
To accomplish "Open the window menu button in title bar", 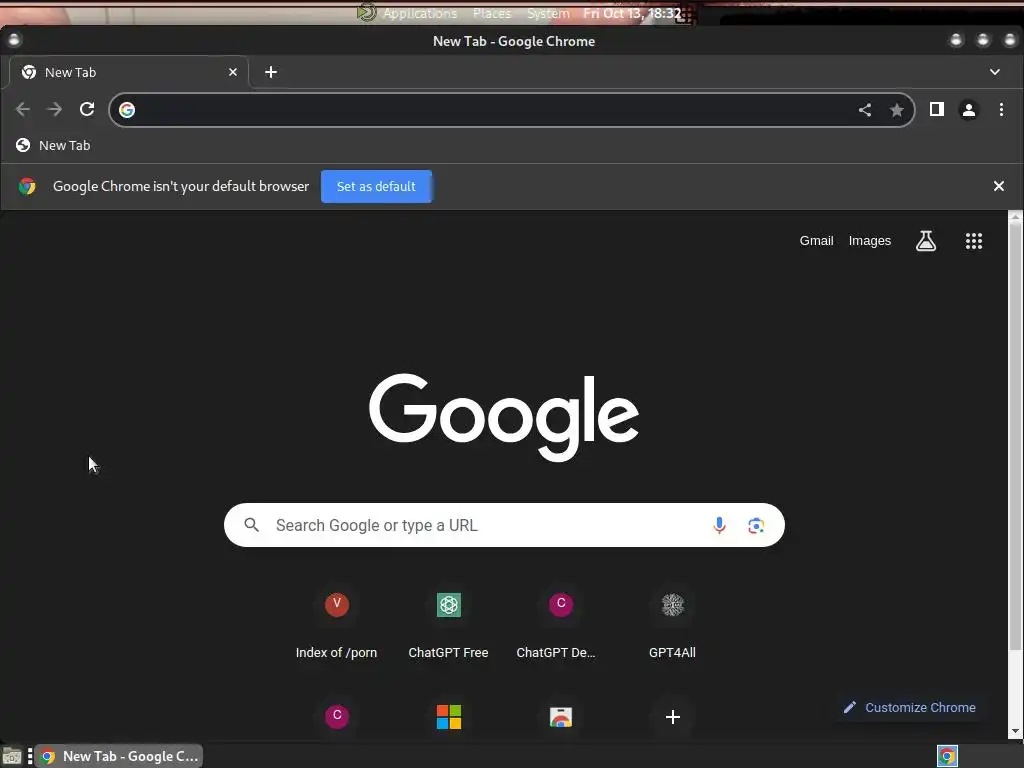I will [14, 40].
